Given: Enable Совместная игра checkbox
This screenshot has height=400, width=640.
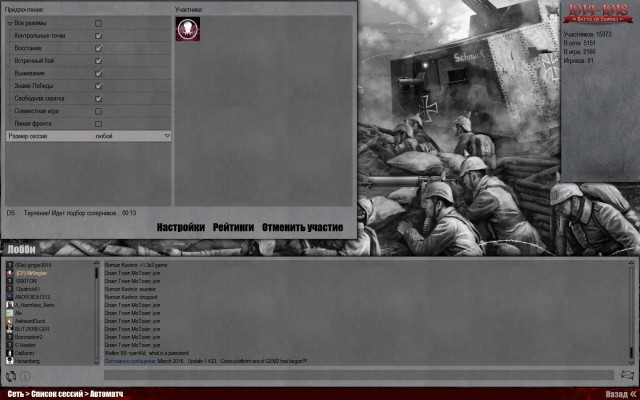Looking at the screenshot, I should (98, 111).
